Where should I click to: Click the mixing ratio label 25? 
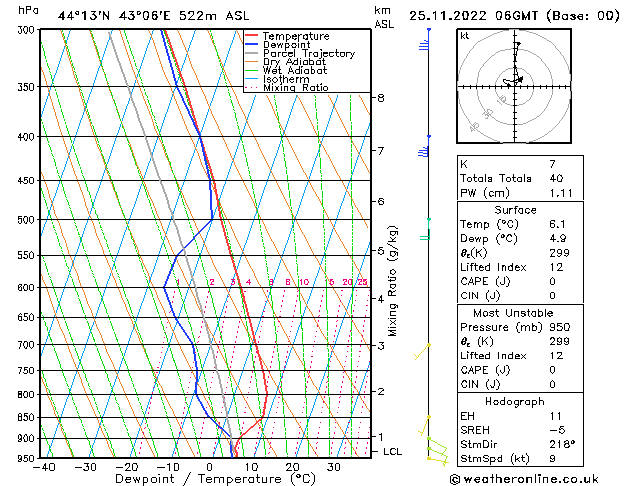(x=362, y=282)
